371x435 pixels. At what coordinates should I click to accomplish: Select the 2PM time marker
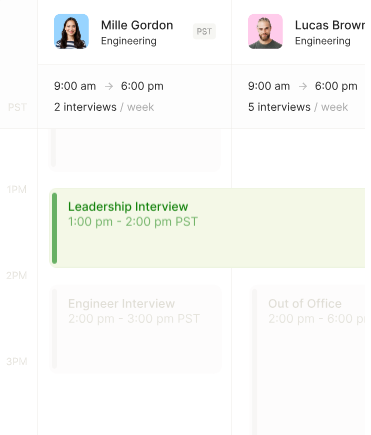click(17, 275)
